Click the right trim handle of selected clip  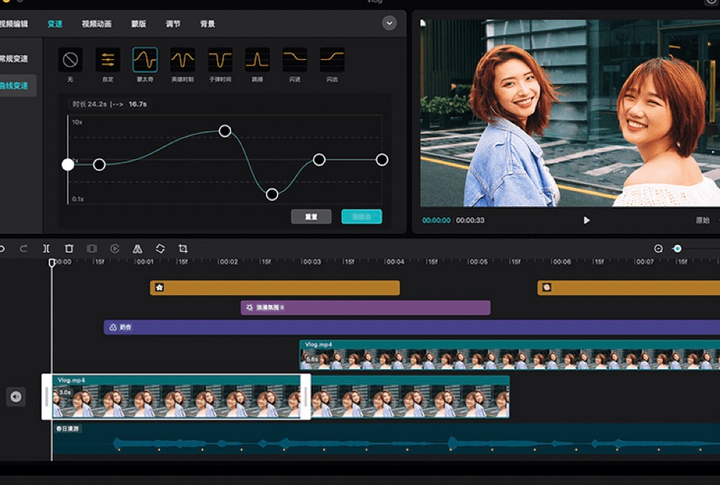pos(305,396)
